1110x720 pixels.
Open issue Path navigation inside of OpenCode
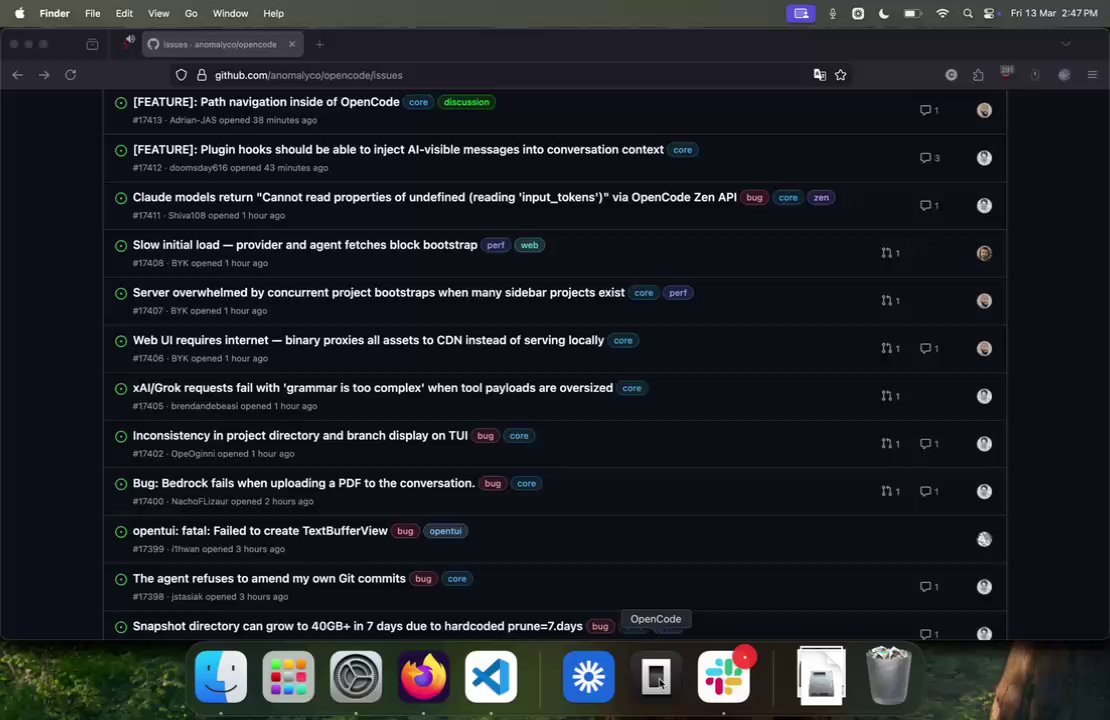pyautogui.click(x=266, y=102)
